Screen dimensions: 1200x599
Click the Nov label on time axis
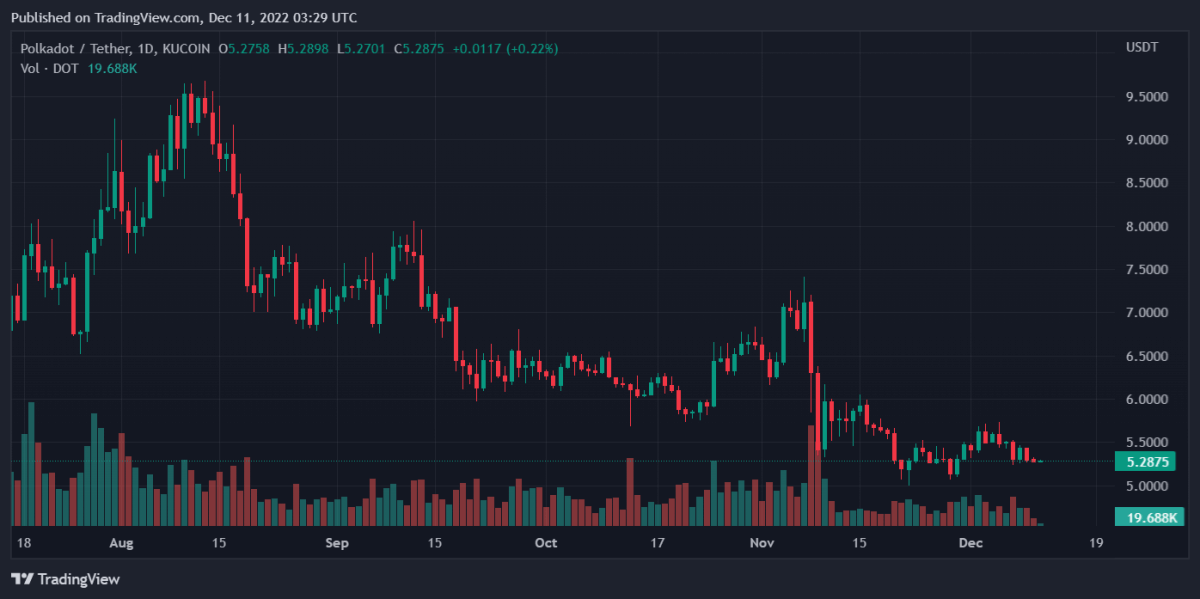[x=762, y=543]
